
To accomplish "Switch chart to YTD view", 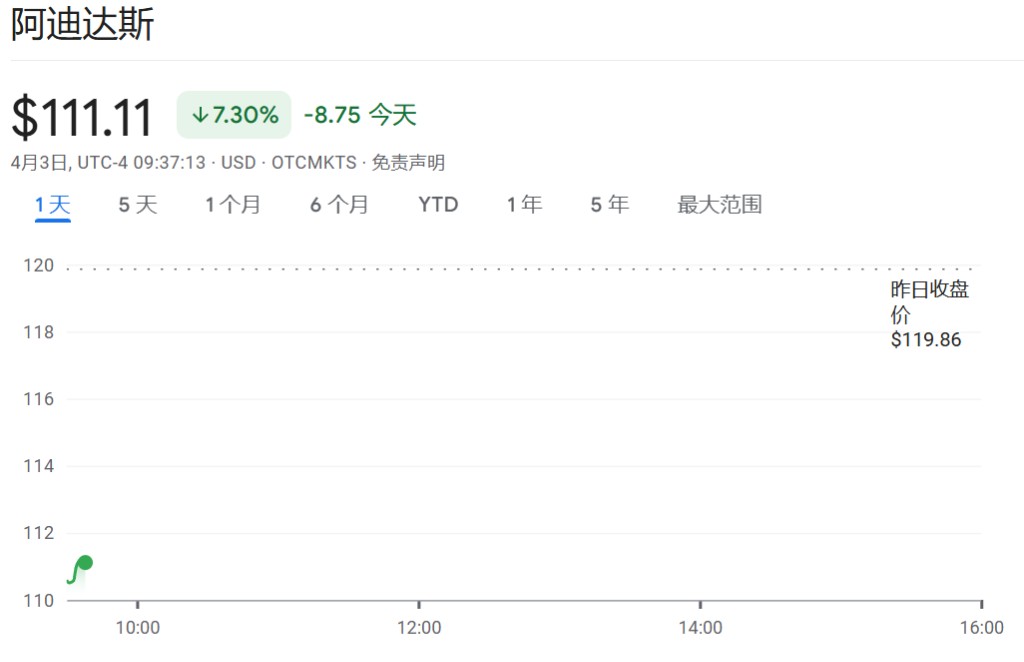I will click(x=438, y=205).
